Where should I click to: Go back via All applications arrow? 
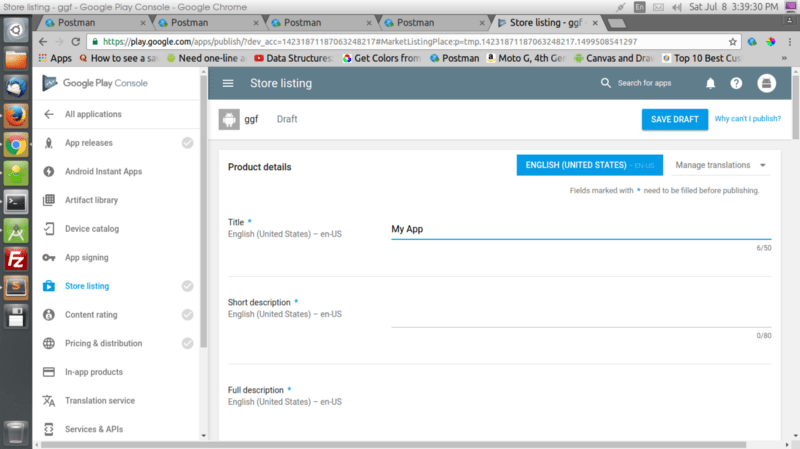click(48, 114)
